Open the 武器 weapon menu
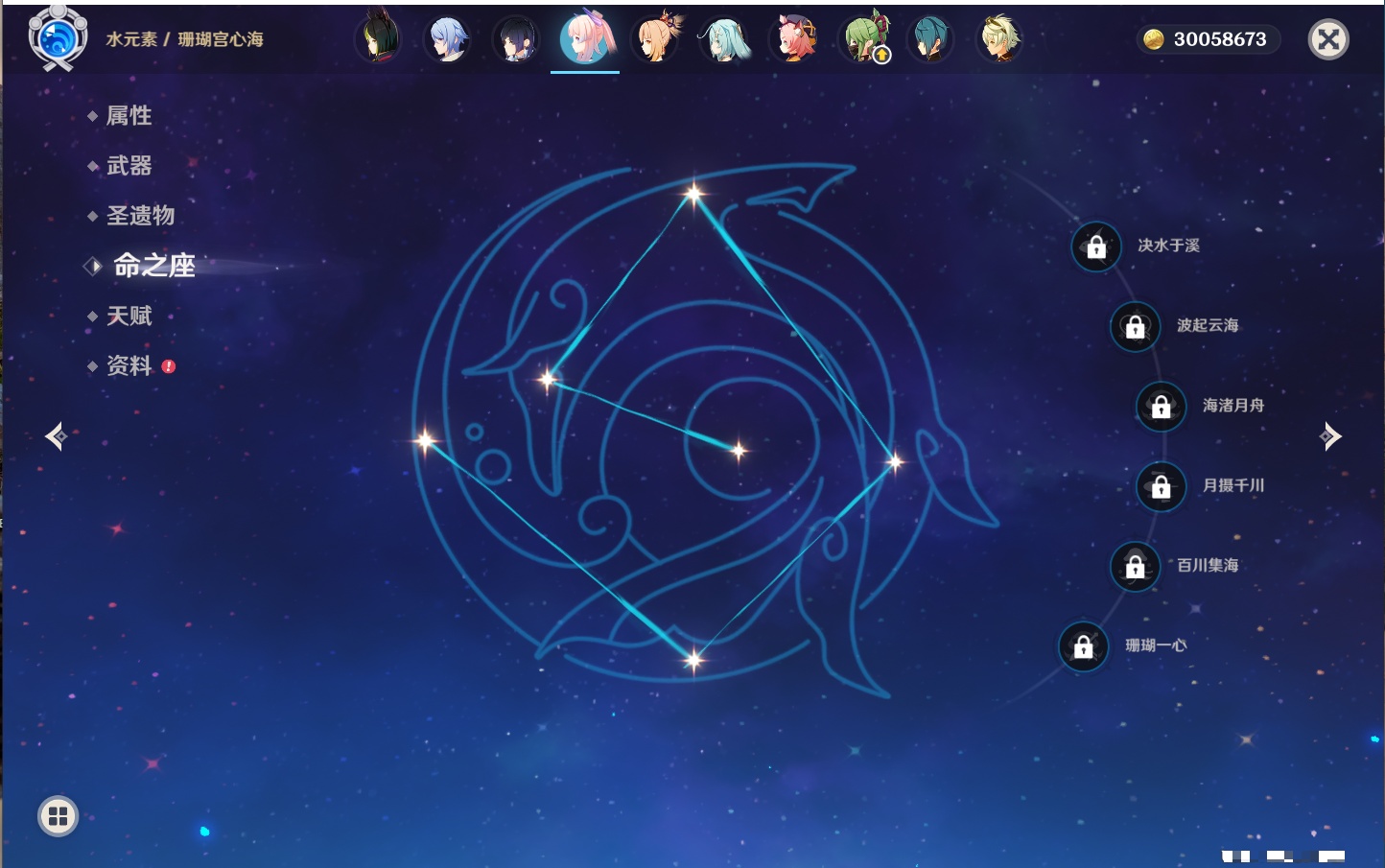The height and width of the screenshot is (868, 1385). 129,166
